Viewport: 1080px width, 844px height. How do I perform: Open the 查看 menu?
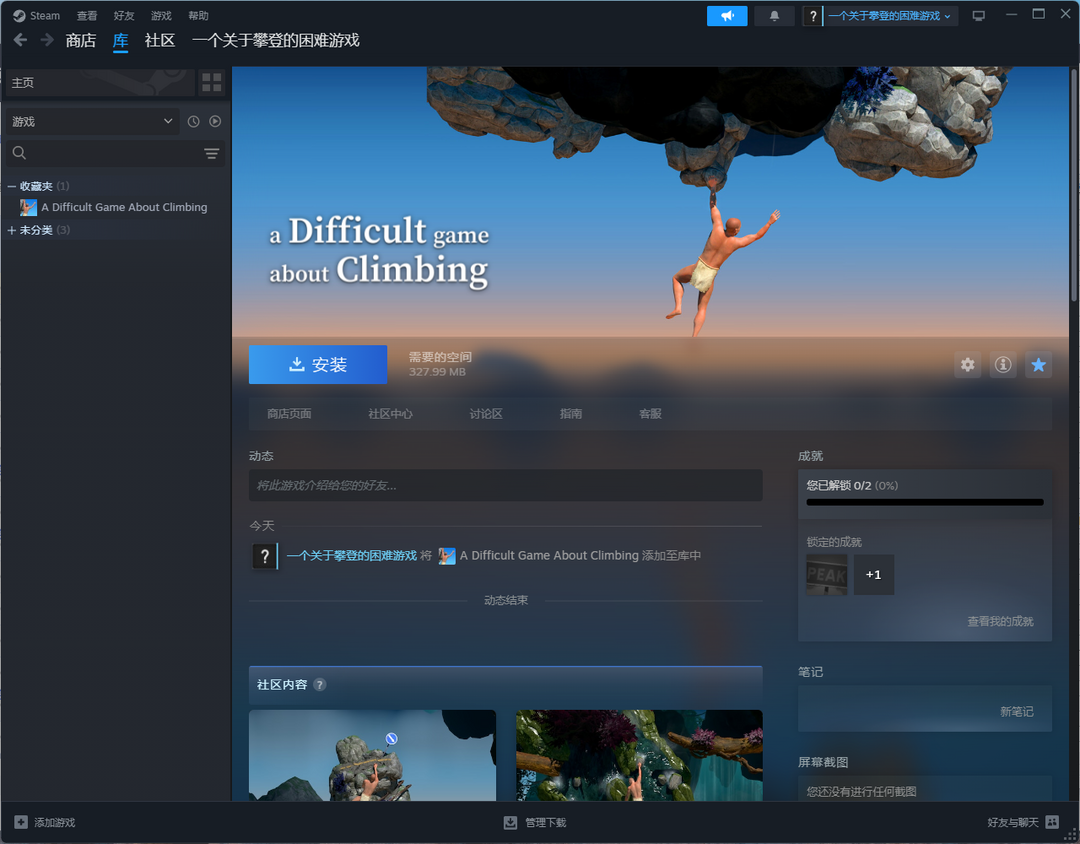(87, 15)
